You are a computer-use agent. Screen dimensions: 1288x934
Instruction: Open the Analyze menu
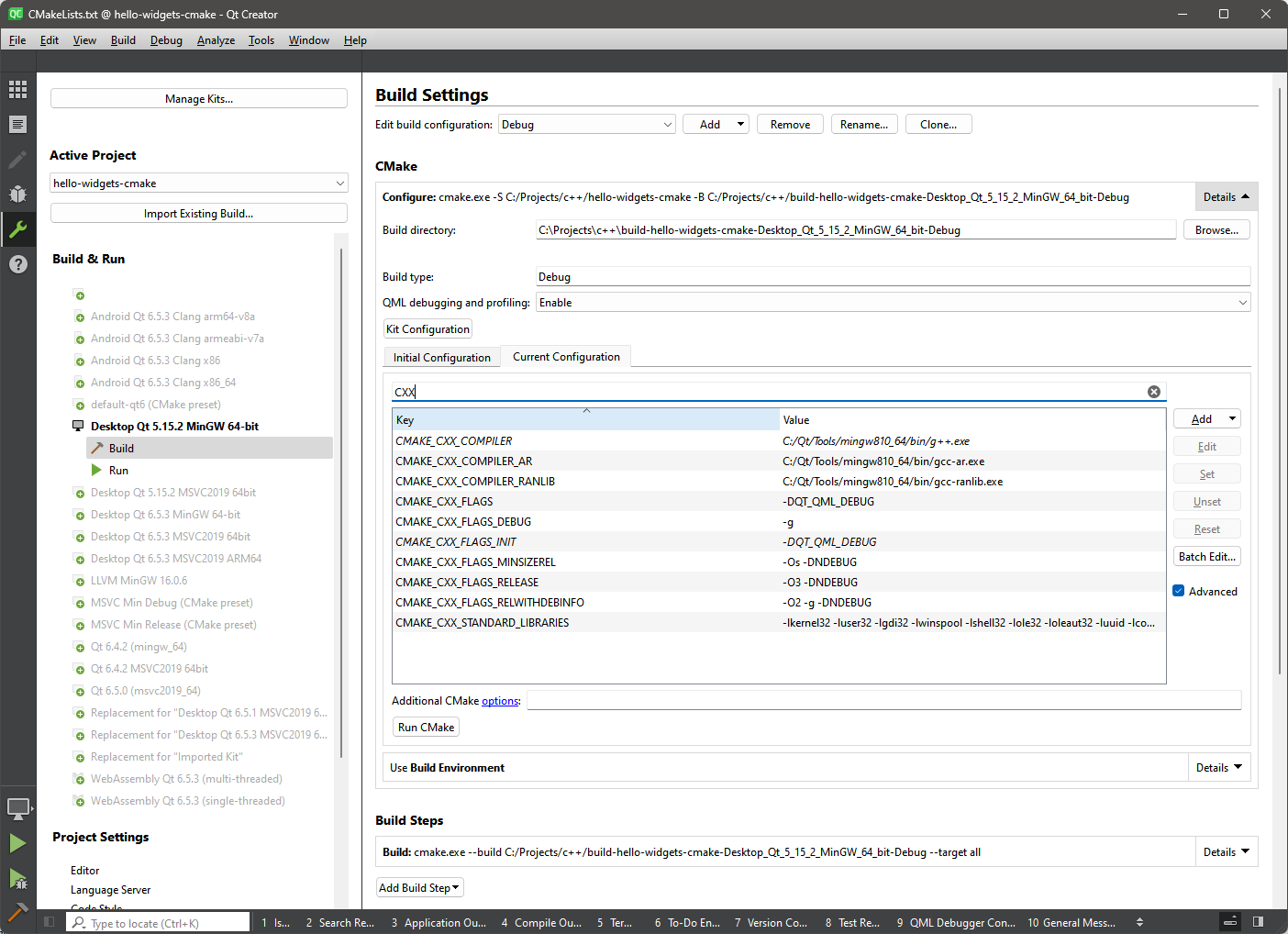pyautogui.click(x=216, y=39)
